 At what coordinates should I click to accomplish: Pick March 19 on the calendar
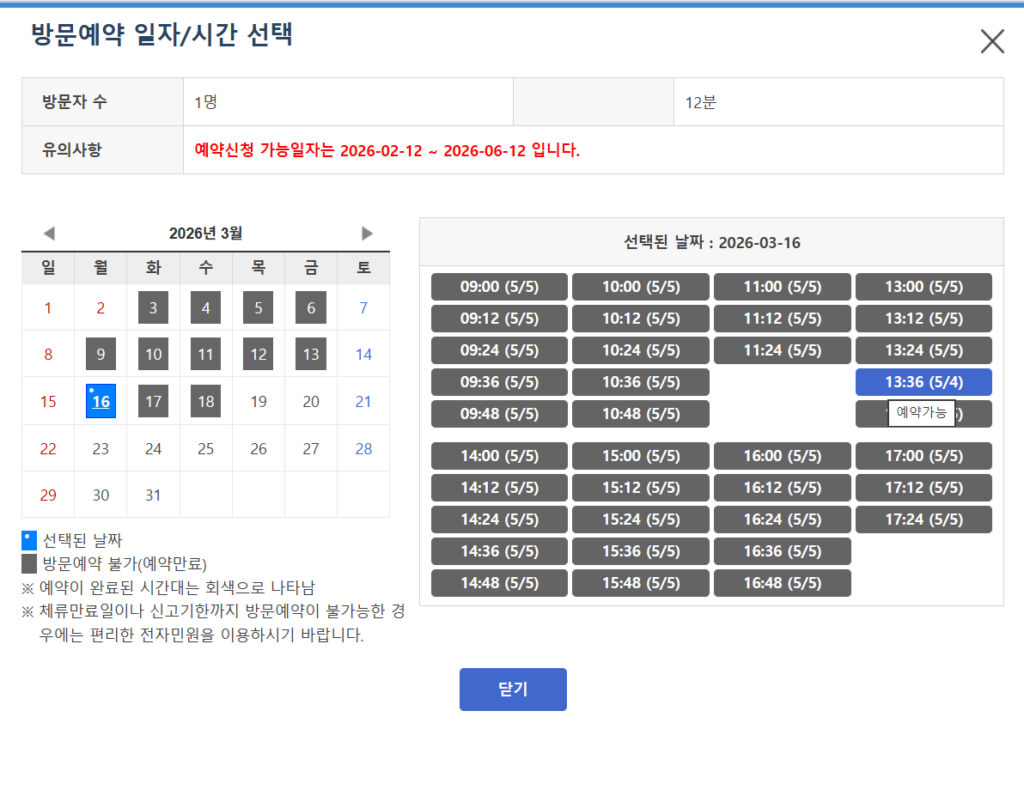point(258,401)
